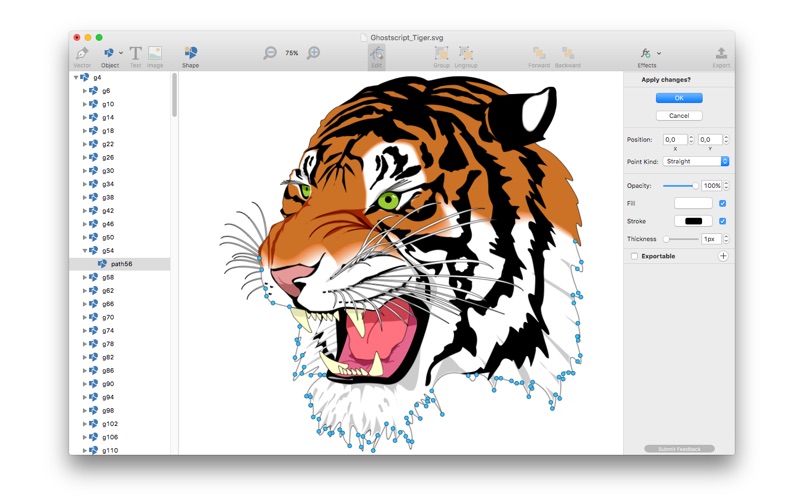Disable the Stroke checkbox
The image size is (800, 500).
(722, 221)
